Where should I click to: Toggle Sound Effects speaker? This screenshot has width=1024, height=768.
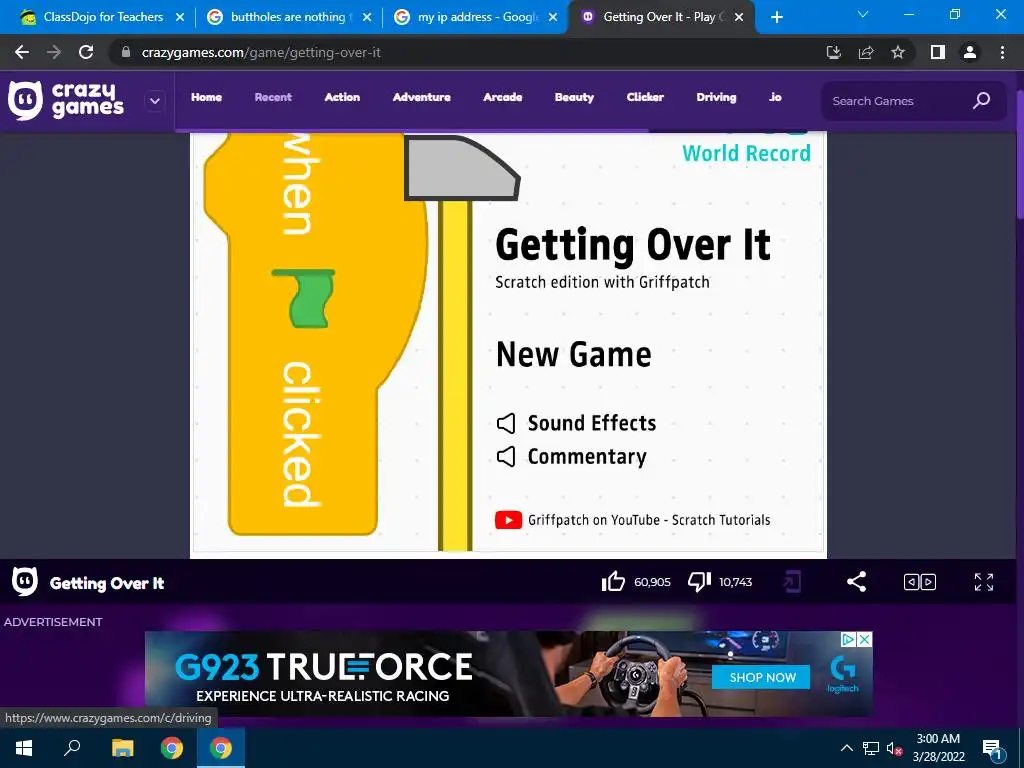tap(506, 423)
